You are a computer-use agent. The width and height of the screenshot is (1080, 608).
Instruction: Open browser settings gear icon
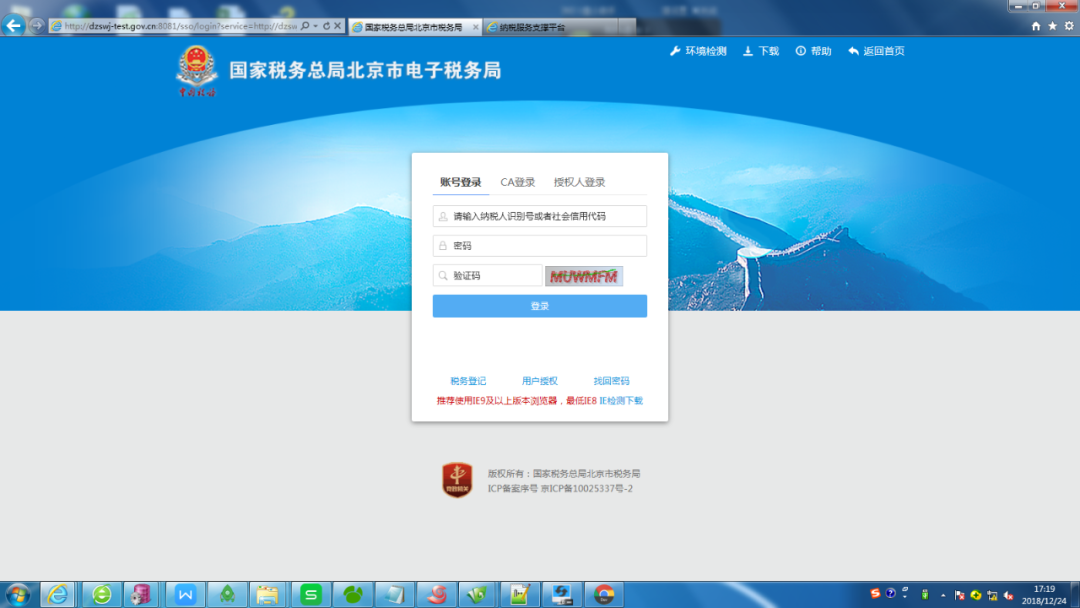(1069, 26)
